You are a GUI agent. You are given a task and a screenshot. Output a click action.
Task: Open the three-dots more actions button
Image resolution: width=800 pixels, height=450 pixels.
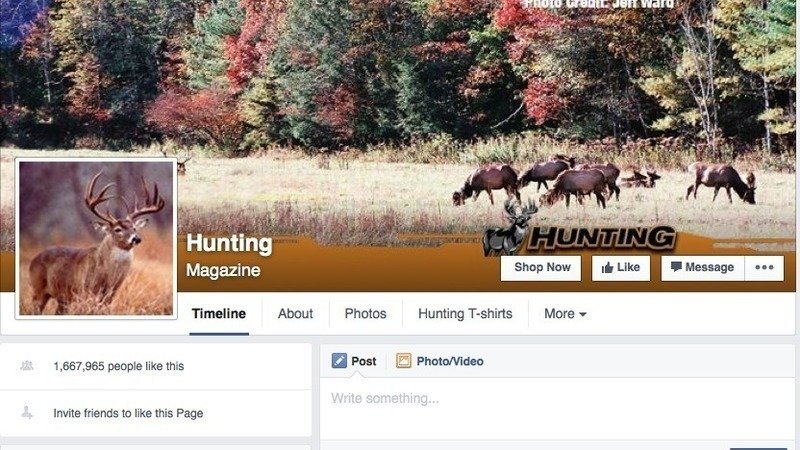tap(764, 268)
